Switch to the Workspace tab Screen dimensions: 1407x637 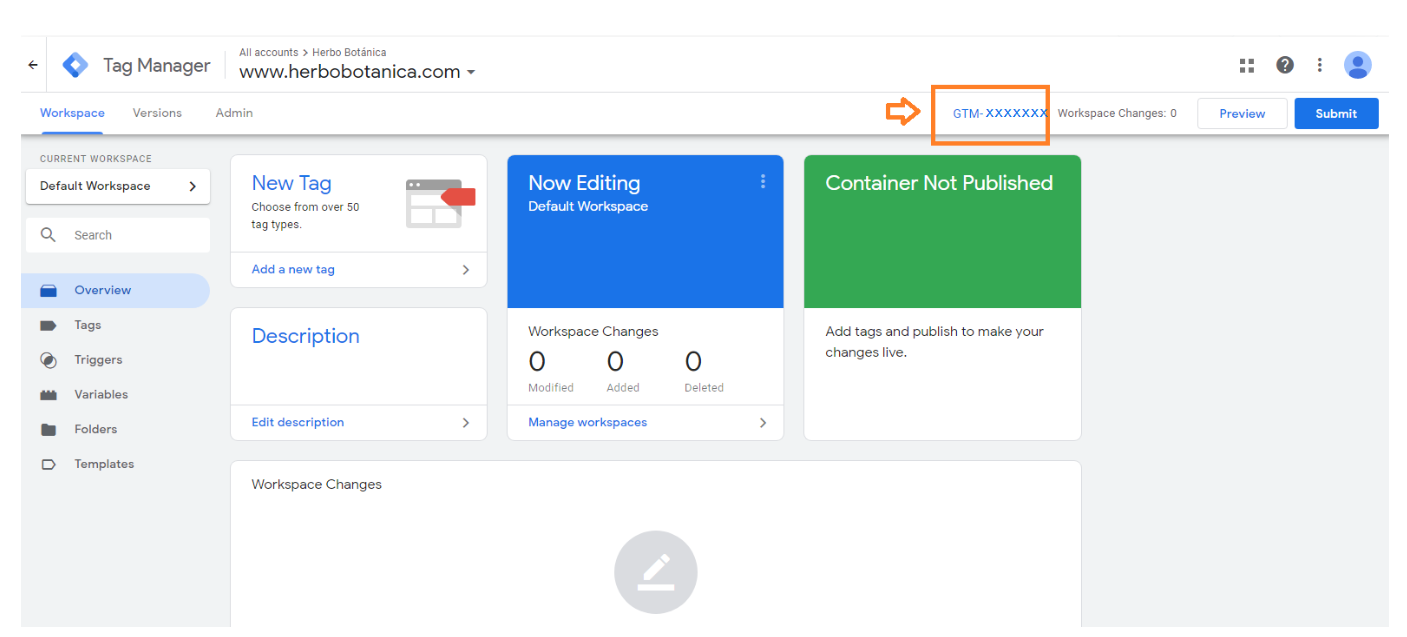click(72, 113)
